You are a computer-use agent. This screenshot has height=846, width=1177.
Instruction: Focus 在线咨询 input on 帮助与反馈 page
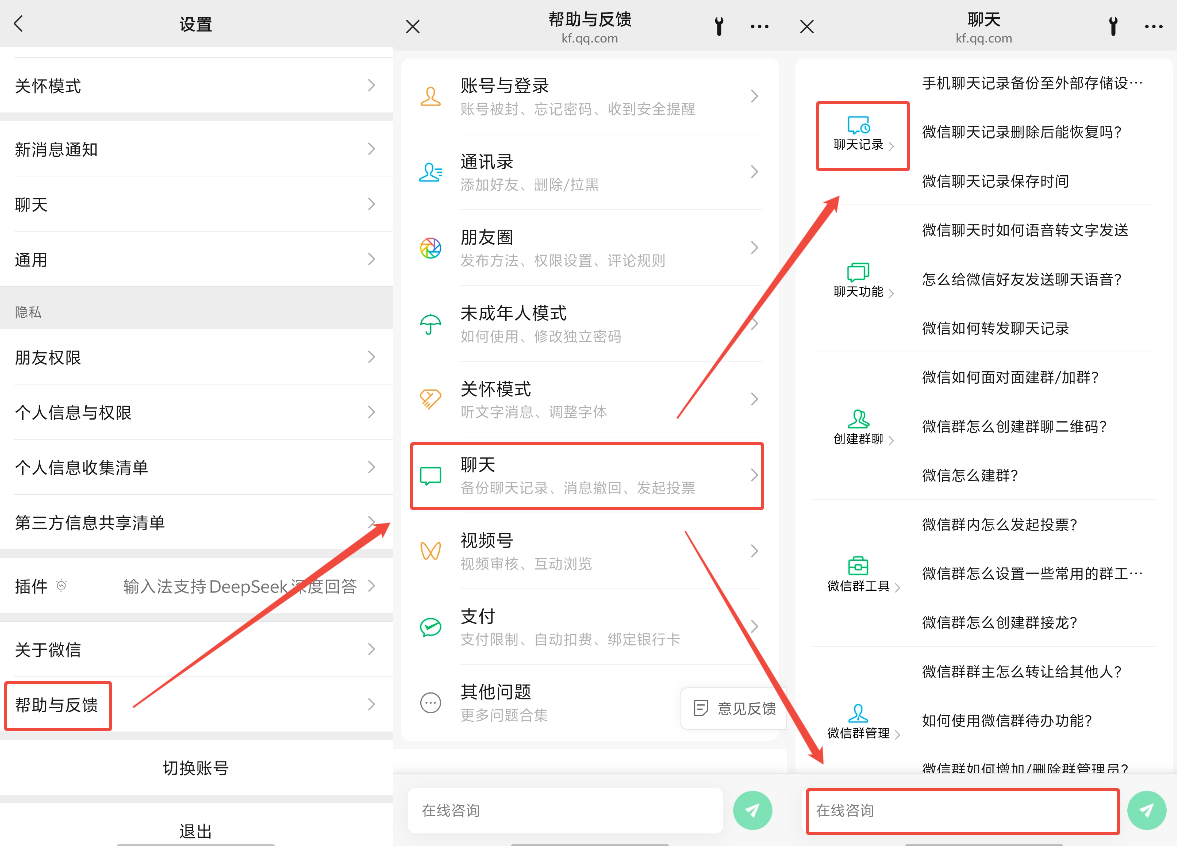pyautogui.click(x=565, y=810)
